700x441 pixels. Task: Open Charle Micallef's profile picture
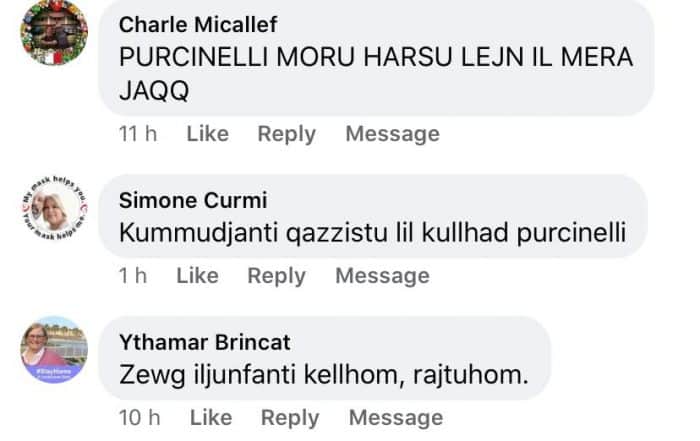[54, 32]
